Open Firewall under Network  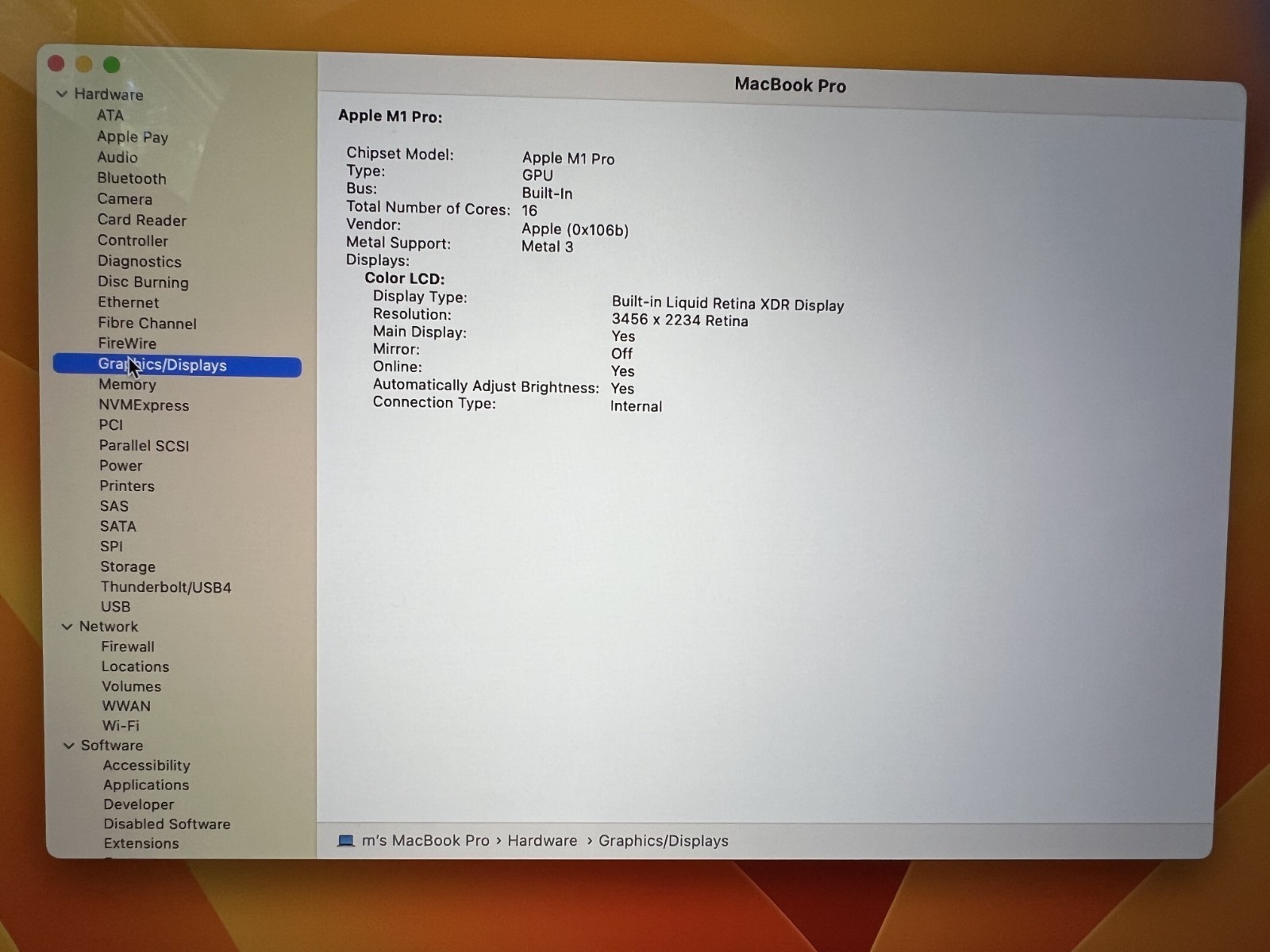pos(128,647)
